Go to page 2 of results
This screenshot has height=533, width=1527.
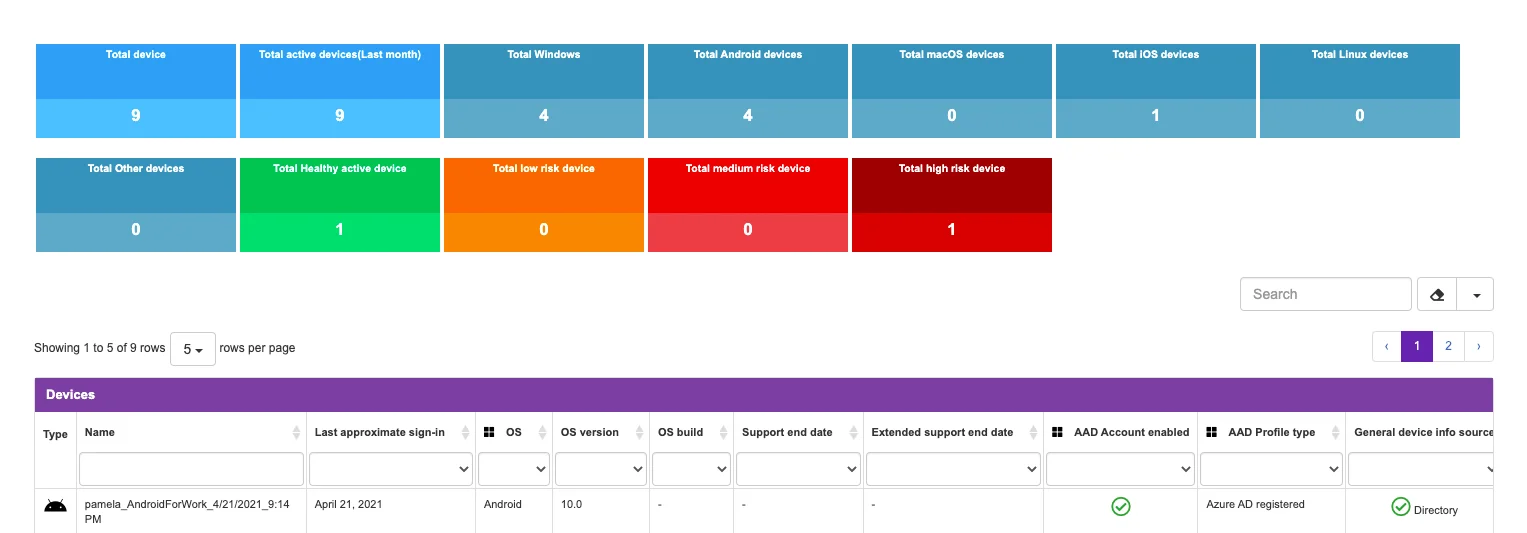[1448, 346]
